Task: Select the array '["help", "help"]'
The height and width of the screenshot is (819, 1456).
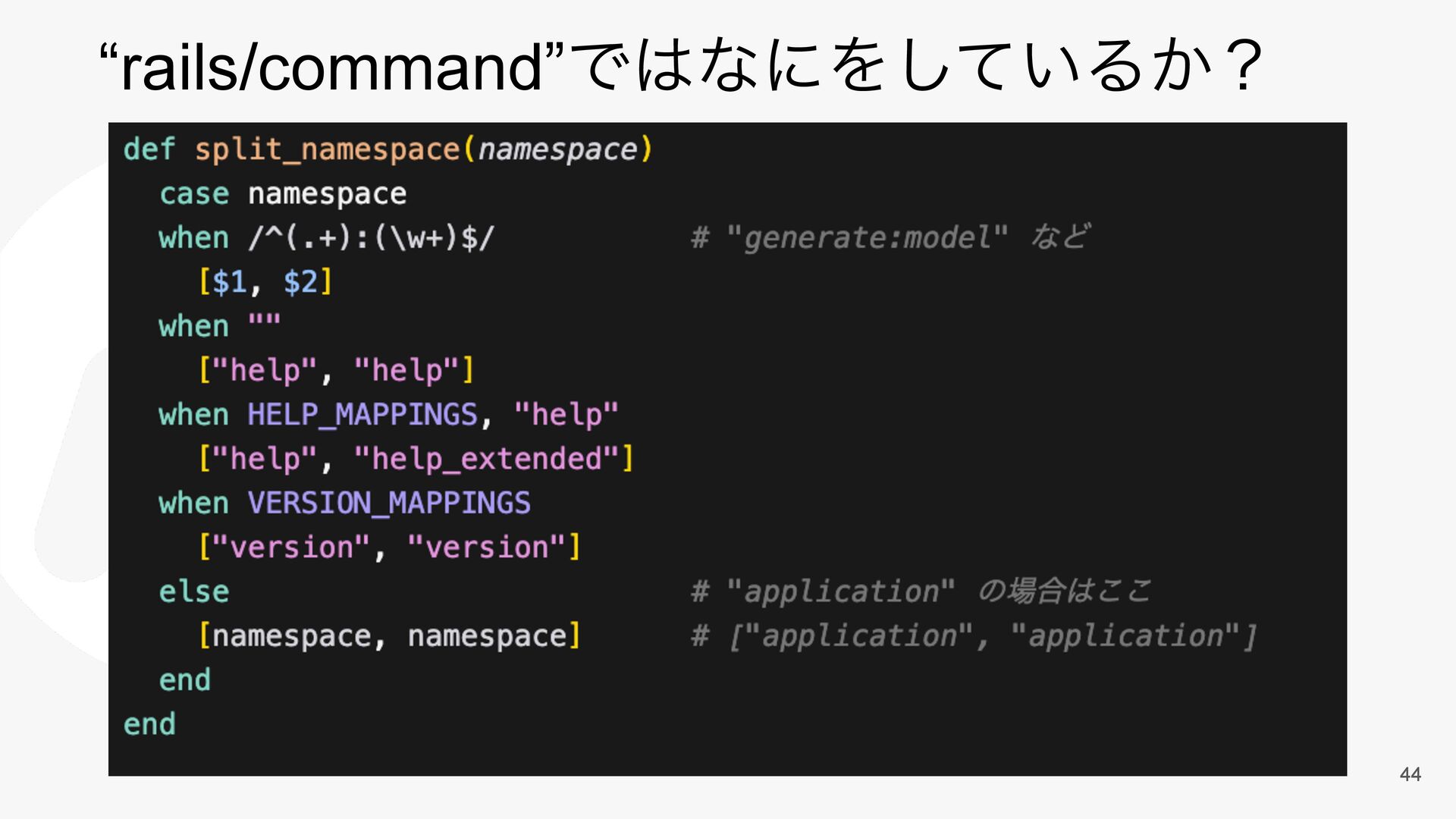Action: click(336, 371)
